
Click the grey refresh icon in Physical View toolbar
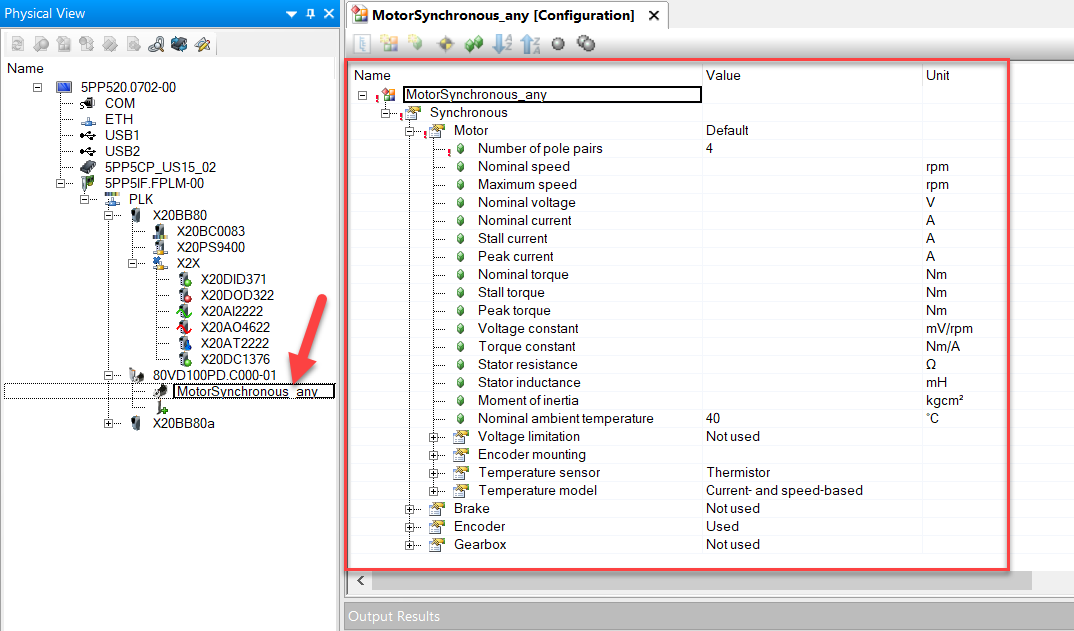pyautogui.click(x=18, y=45)
